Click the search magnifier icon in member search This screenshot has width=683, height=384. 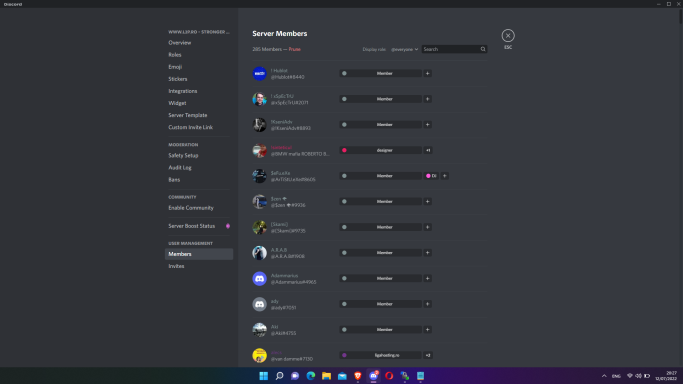click(483, 49)
